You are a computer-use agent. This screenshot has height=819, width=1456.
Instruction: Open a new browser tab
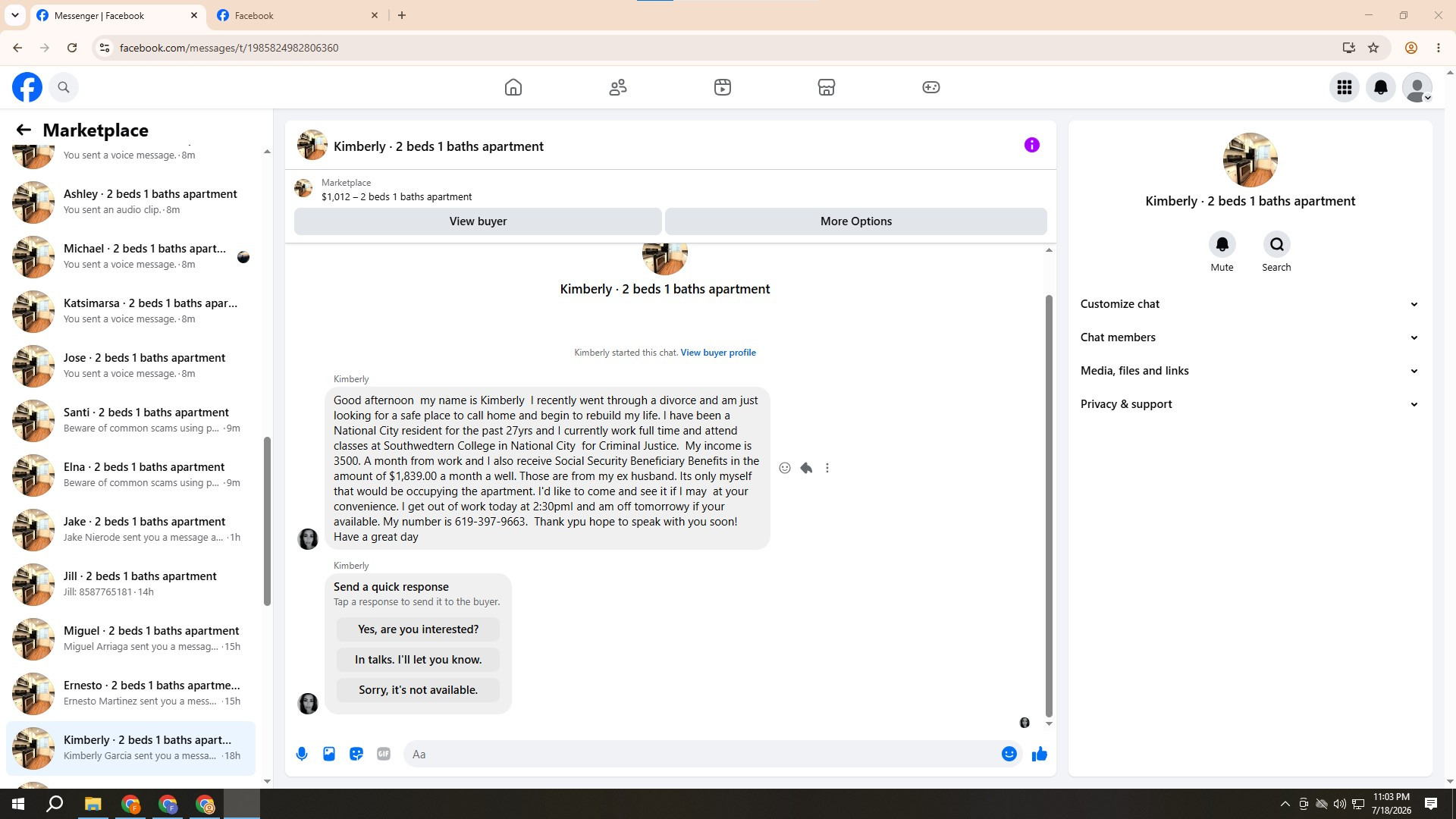point(402,15)
